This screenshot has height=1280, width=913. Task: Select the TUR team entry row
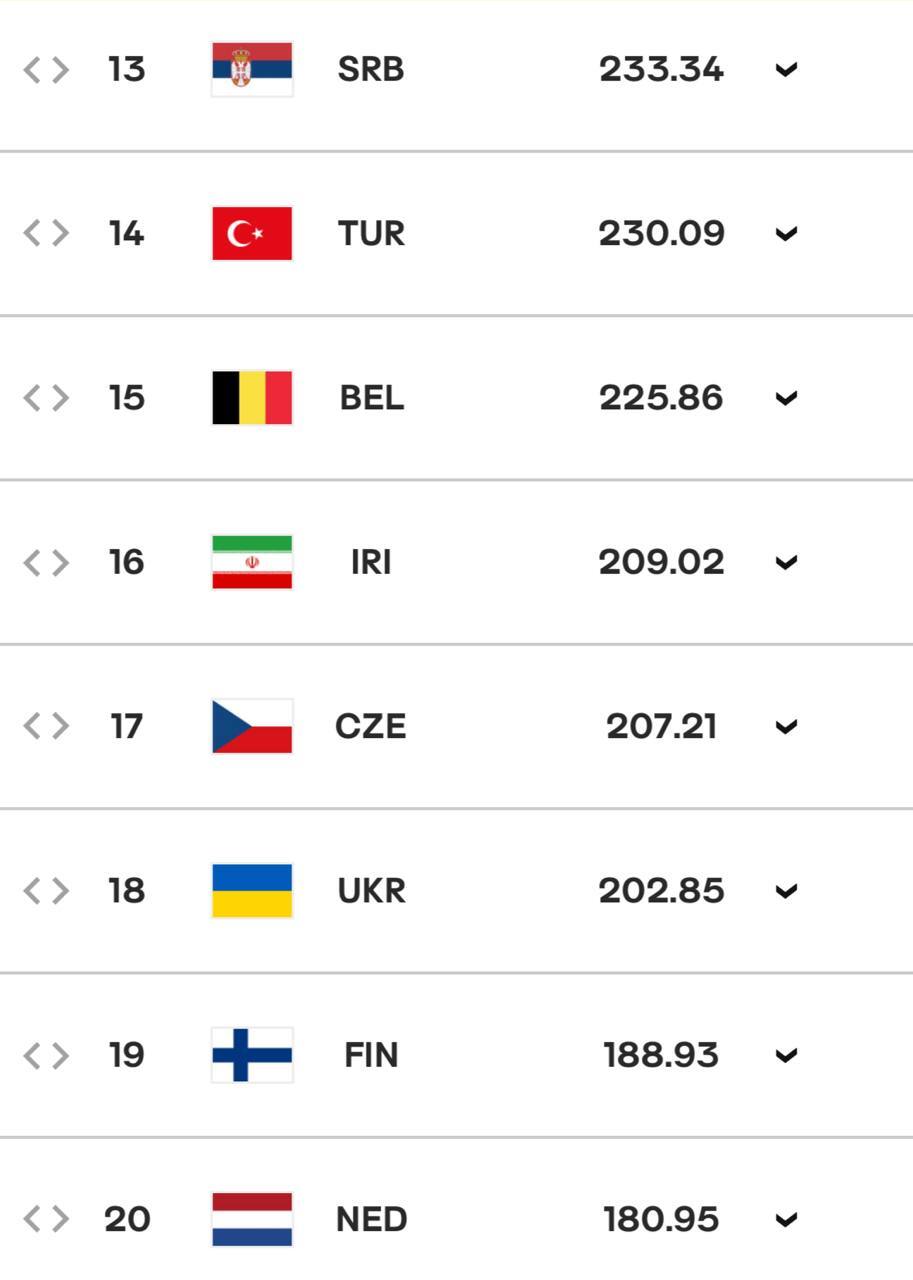point(456,233)
